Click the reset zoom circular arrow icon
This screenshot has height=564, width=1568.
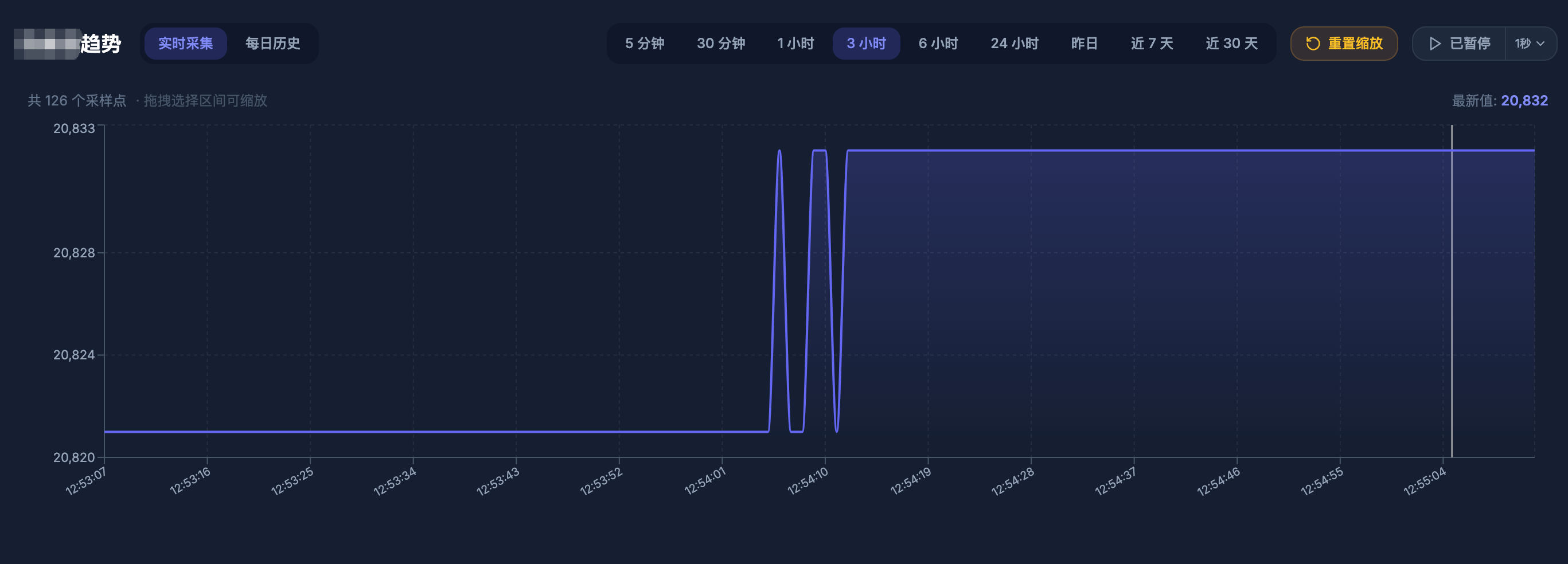point(1313,44)
